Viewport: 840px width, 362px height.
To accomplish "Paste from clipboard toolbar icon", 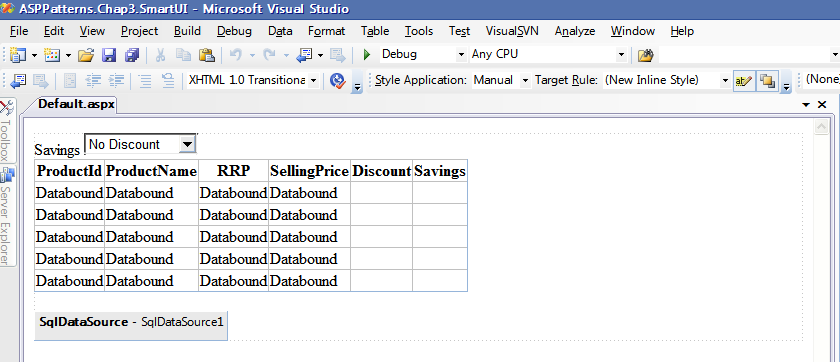I will (x=207, y=55).
